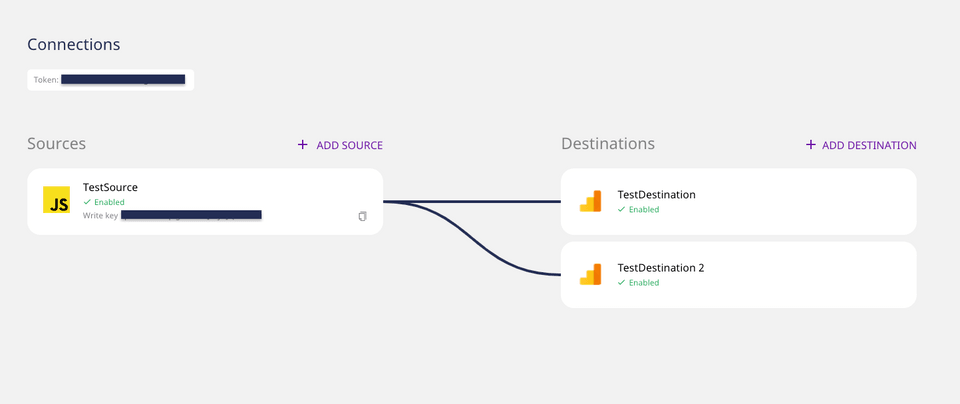
Task: Click the JavaScript icon on TestSource
Action: (x=56, y=200)
